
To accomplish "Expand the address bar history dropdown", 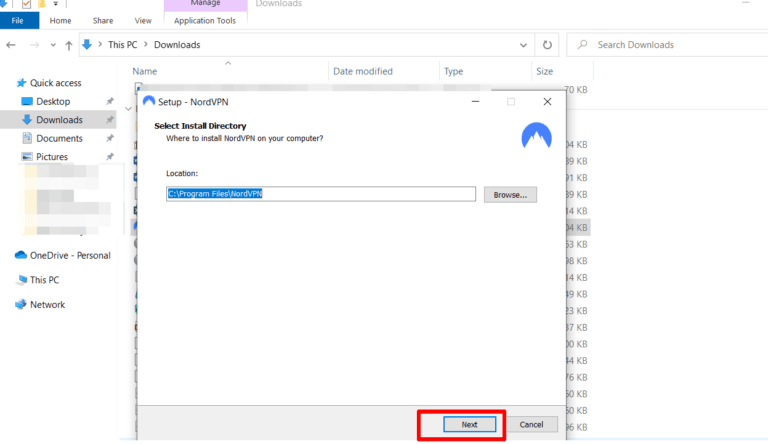I will coord(524,45).
